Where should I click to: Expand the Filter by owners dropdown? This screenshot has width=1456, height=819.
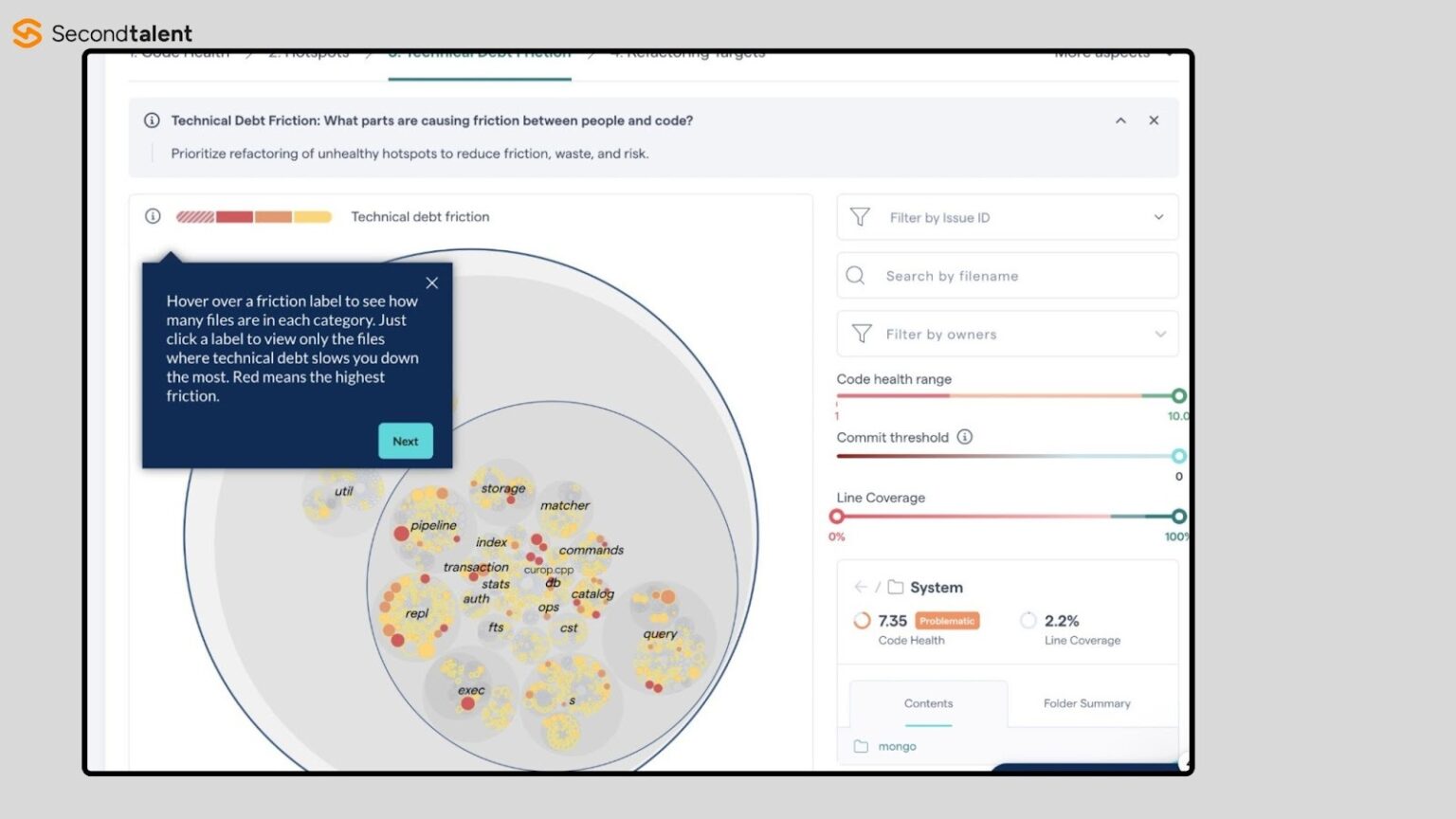(x=1160, y=334)
